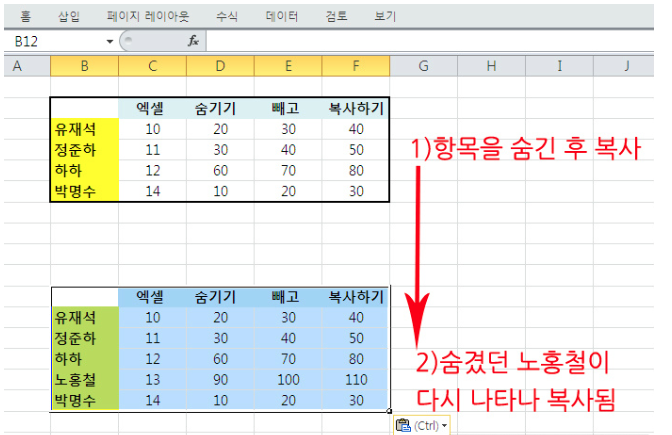Select green 박명수 cell in lower table
Viewport: 672px width, 435px height.
(x=84, y=400)
